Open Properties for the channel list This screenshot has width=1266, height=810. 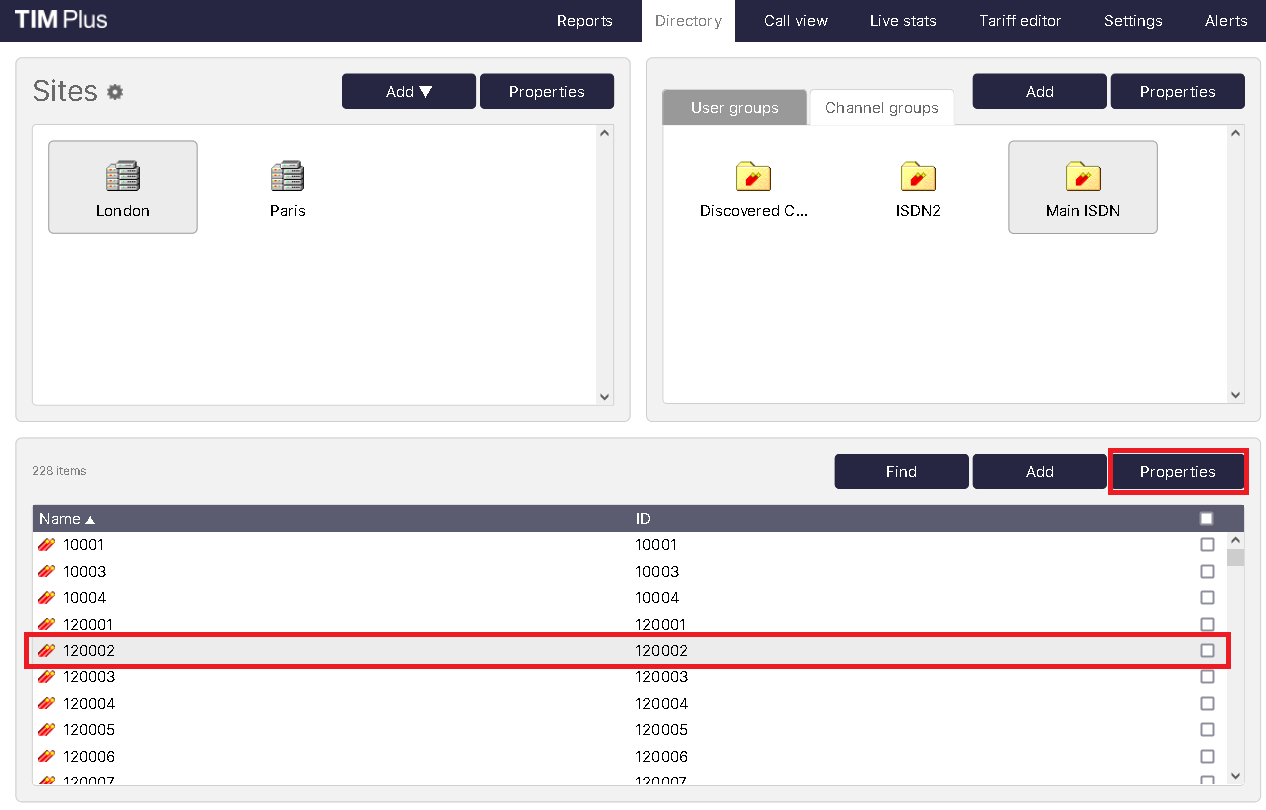1177,472
